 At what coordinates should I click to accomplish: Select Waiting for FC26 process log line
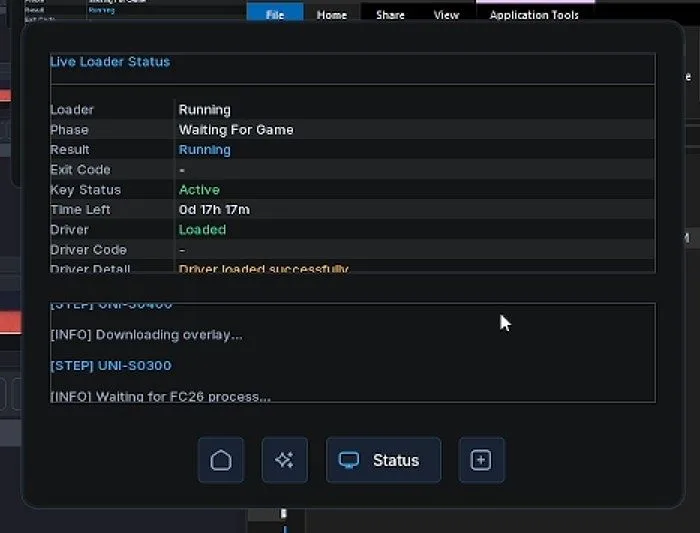point(160,396)
